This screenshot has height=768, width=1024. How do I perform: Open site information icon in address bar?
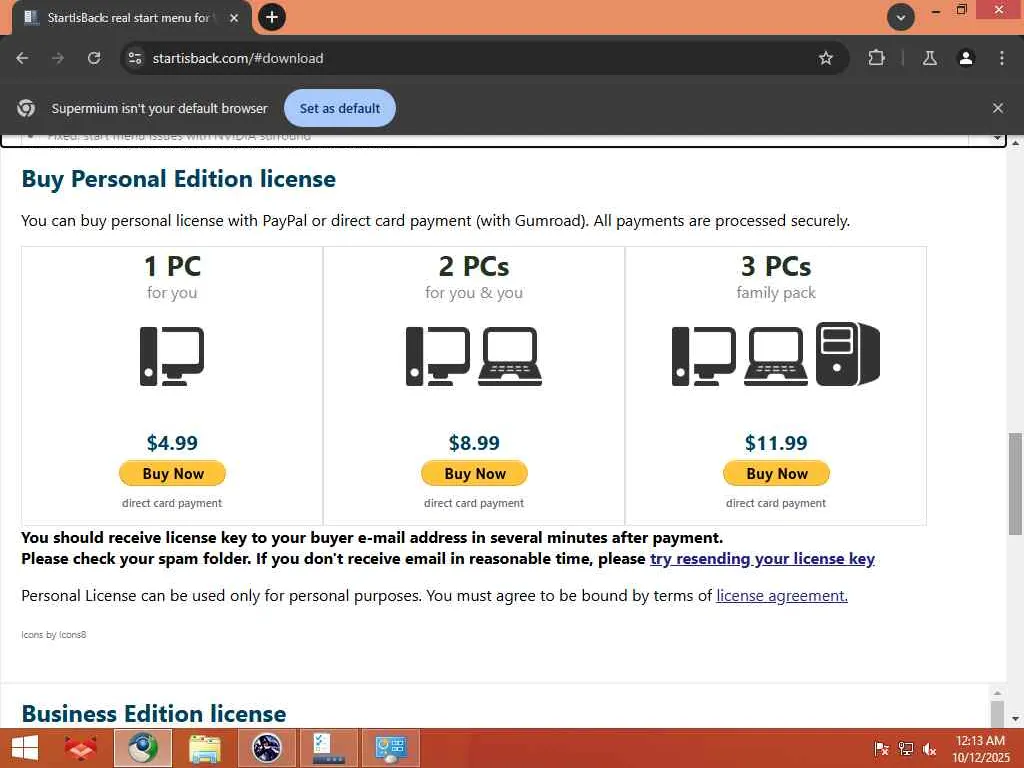point(135,58)
